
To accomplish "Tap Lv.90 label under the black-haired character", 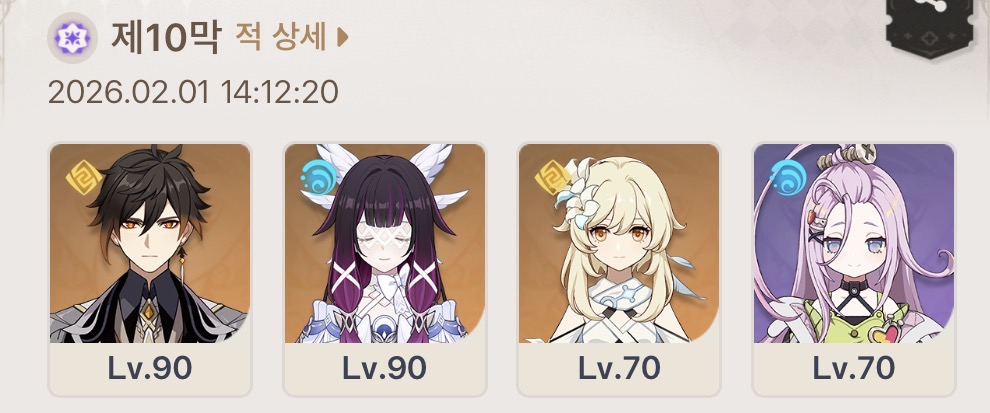I will click(x=150, y=368).
